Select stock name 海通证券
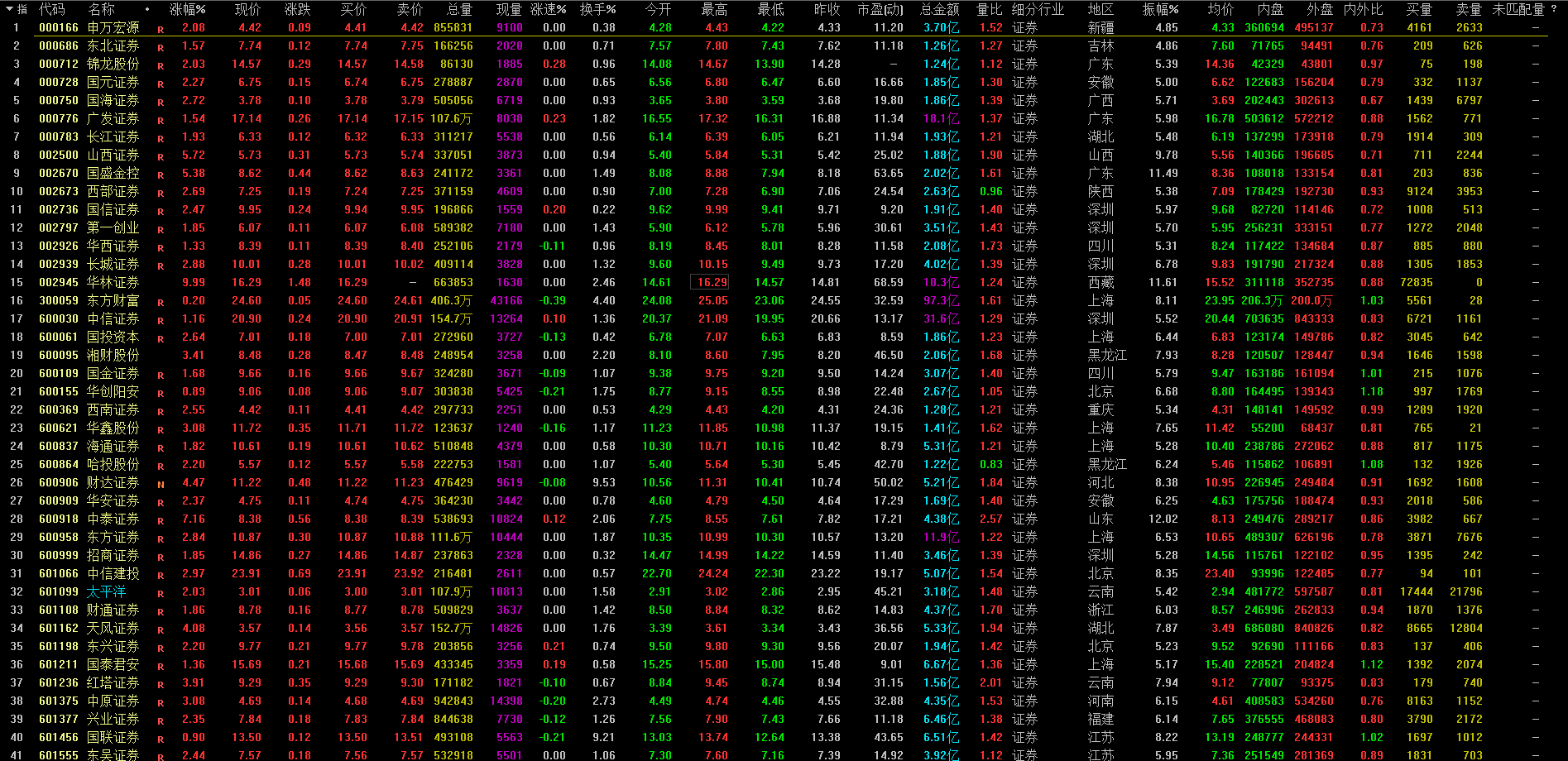This screenshot has height=761, width=1568. pyautogui.click(x=113, y=446)
